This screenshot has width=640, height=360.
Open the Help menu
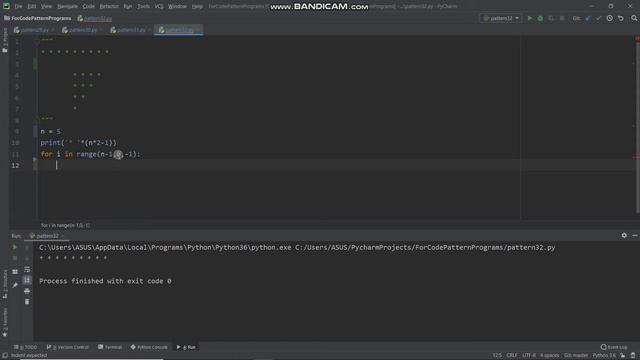click(x=198, y=7)
